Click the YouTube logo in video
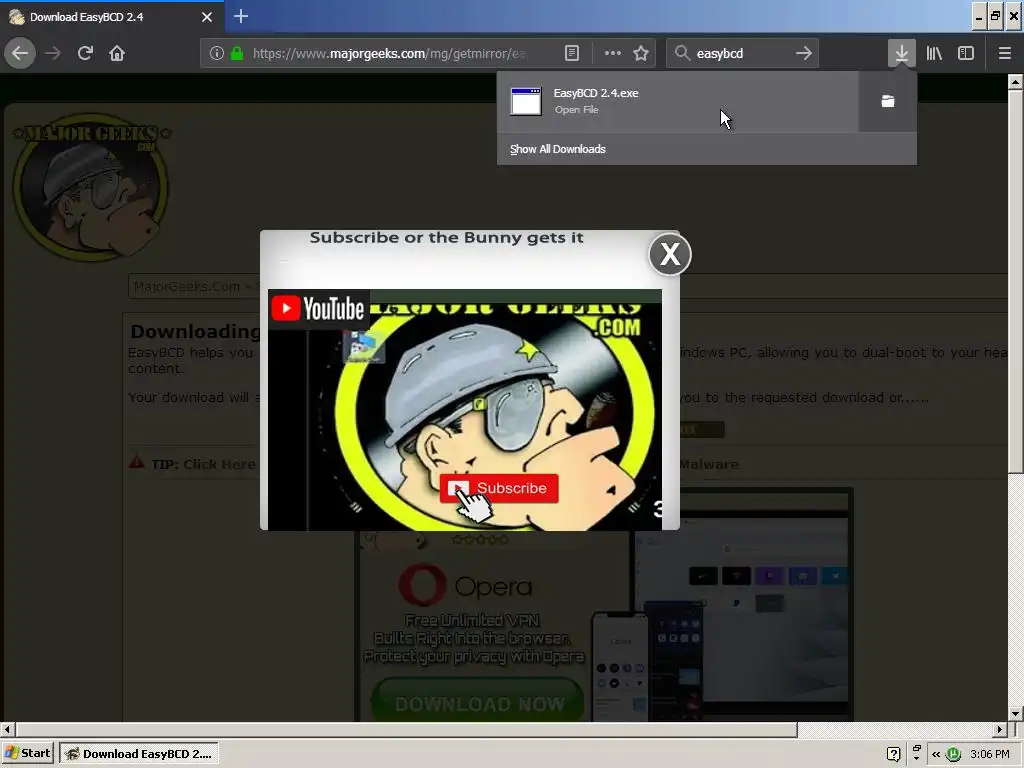Screen dimensions: 1024x768 point(319,309)
